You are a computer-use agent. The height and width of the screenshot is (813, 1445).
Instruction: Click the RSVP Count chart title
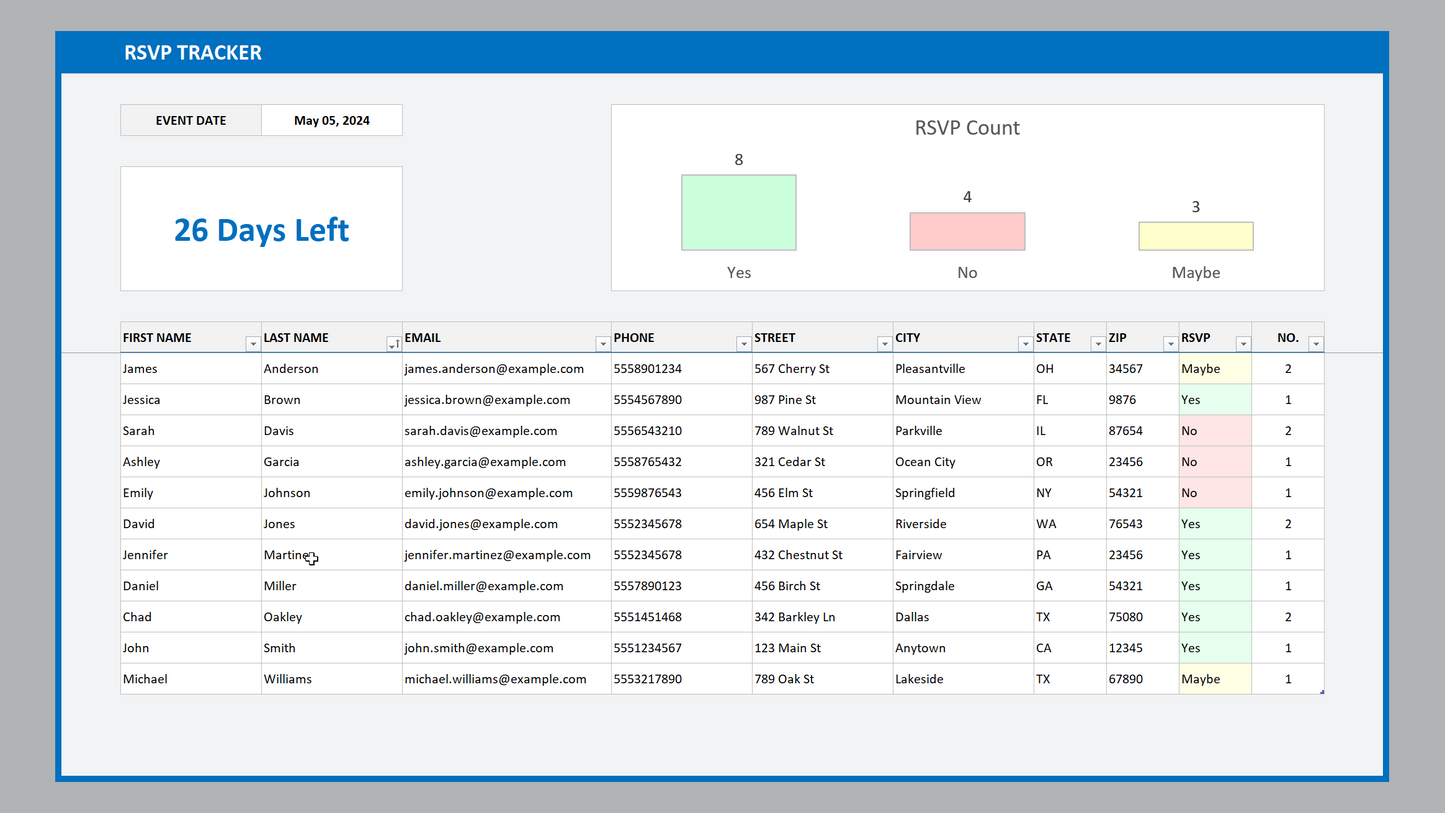coord(967,128)
